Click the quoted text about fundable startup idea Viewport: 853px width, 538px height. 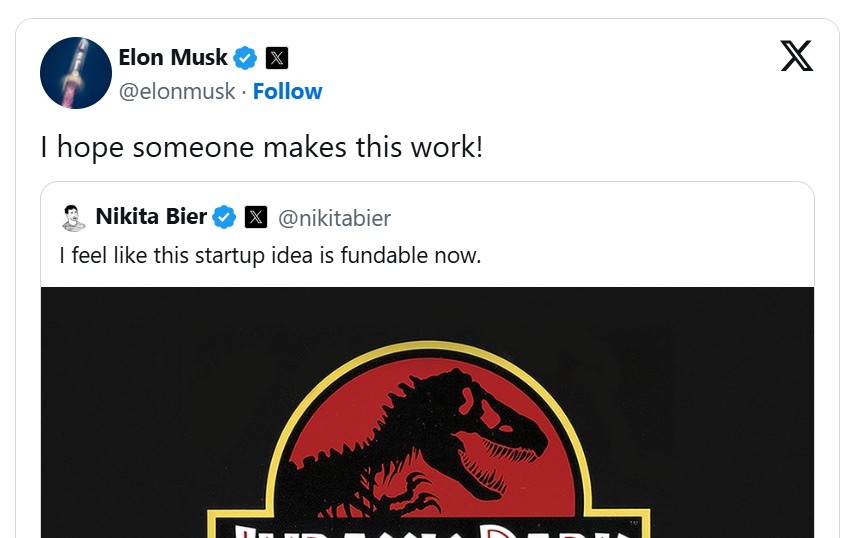coord(270,255)
